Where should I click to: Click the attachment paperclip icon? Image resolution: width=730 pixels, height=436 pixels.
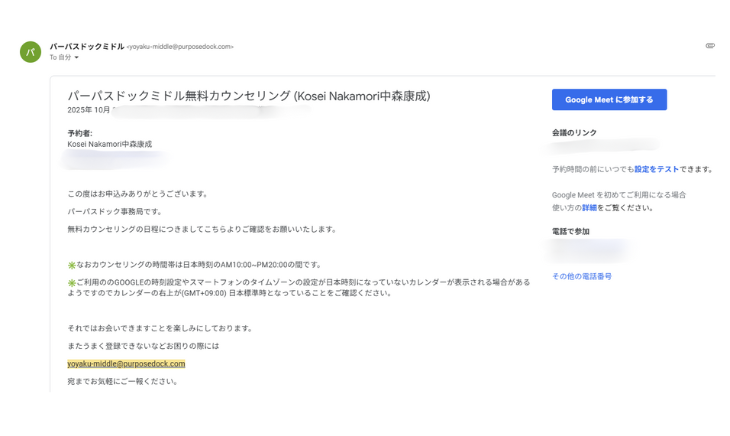click(710, 46)
